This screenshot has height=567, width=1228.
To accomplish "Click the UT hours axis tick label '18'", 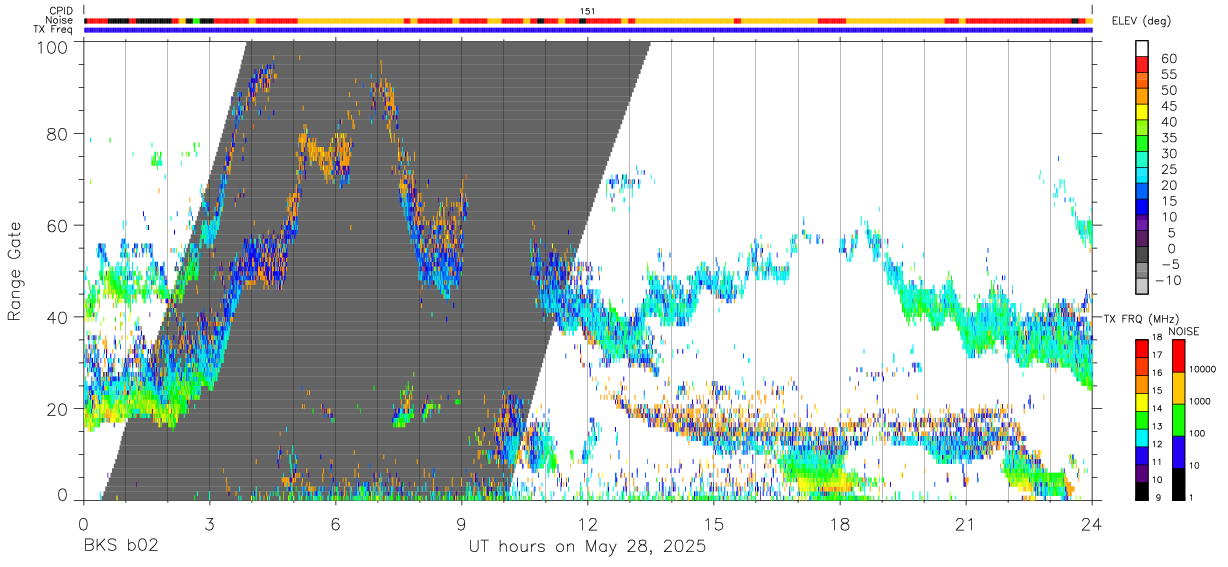I will pos(839,523).
